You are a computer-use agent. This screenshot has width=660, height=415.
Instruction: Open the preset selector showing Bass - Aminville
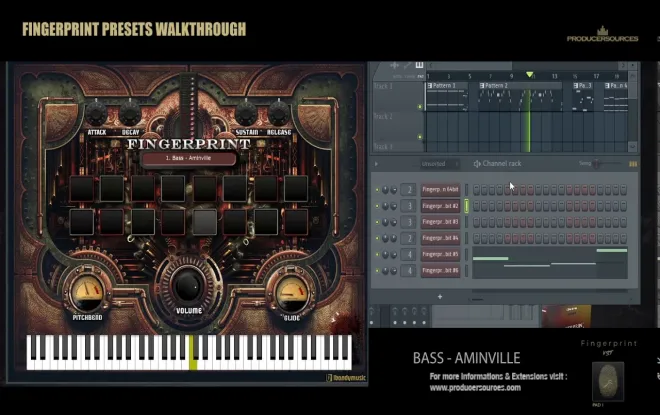click(189, 159)
